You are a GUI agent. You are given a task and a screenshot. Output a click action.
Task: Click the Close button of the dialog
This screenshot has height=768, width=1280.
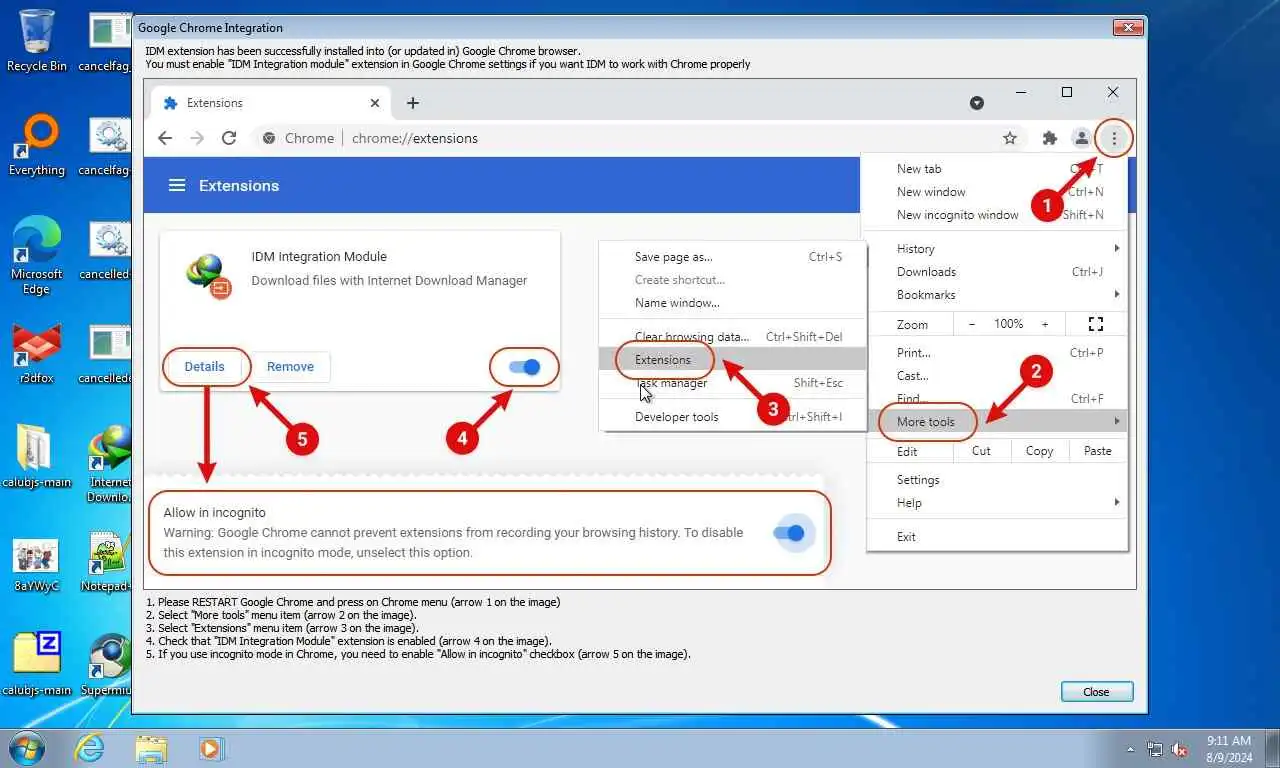pos(1096,691)
